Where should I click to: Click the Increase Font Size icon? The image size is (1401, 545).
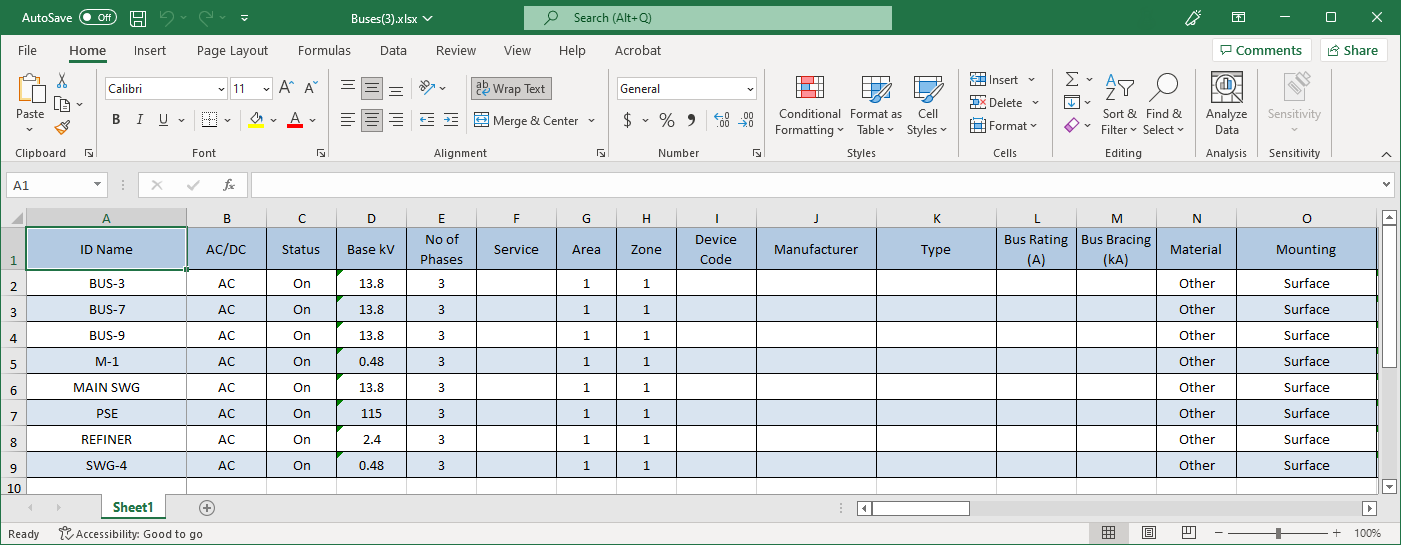[x=286, y=88]
